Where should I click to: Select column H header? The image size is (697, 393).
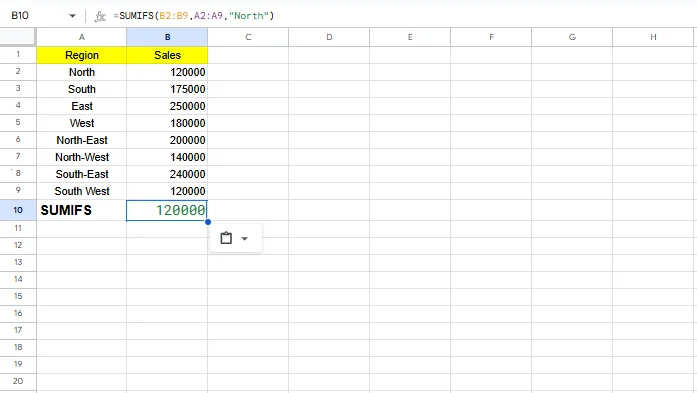point(653,37)
